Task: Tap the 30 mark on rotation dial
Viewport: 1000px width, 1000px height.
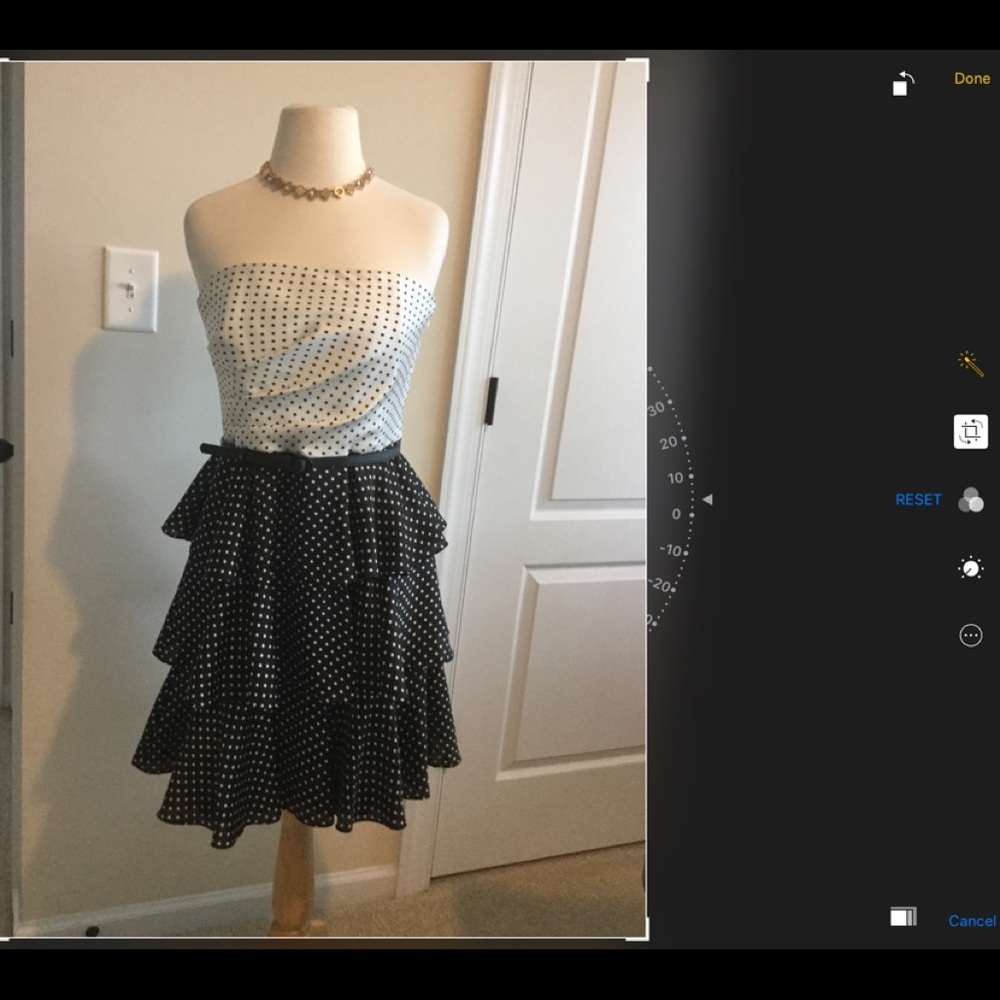Action: point(657,409)
